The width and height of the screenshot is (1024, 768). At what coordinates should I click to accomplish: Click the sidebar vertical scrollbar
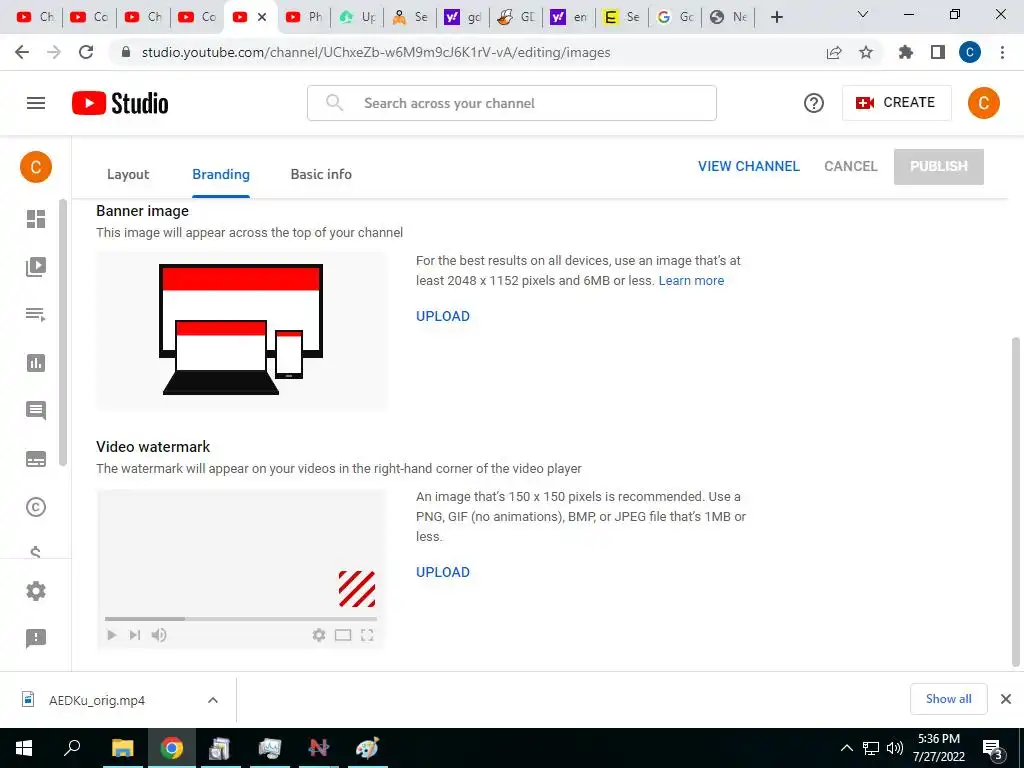click(63, 333)
